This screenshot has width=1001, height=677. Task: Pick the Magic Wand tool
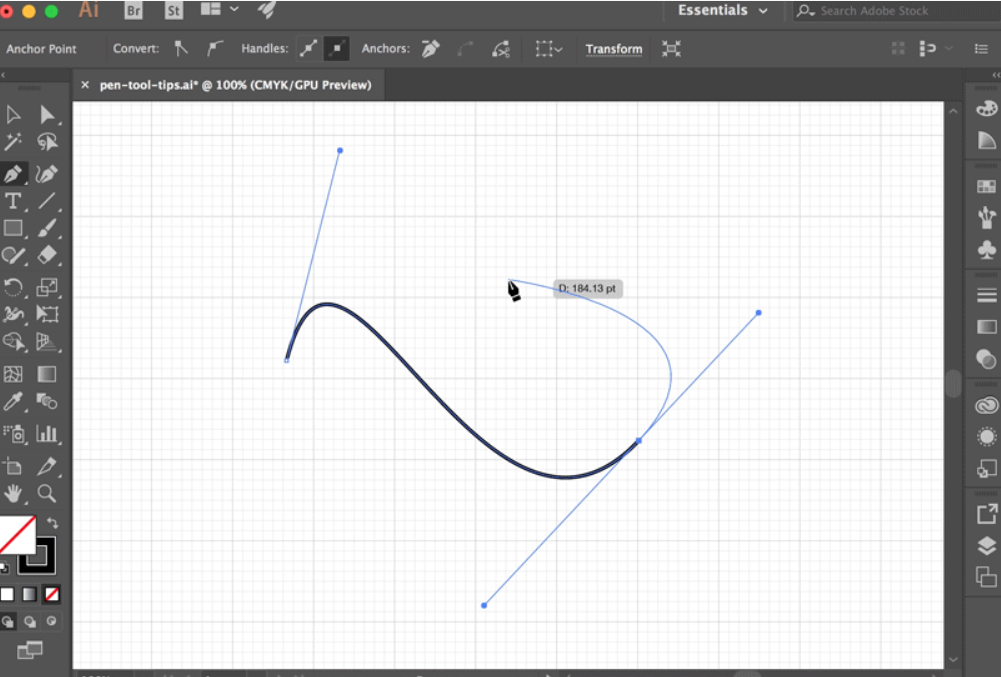(x=14, y=143)
